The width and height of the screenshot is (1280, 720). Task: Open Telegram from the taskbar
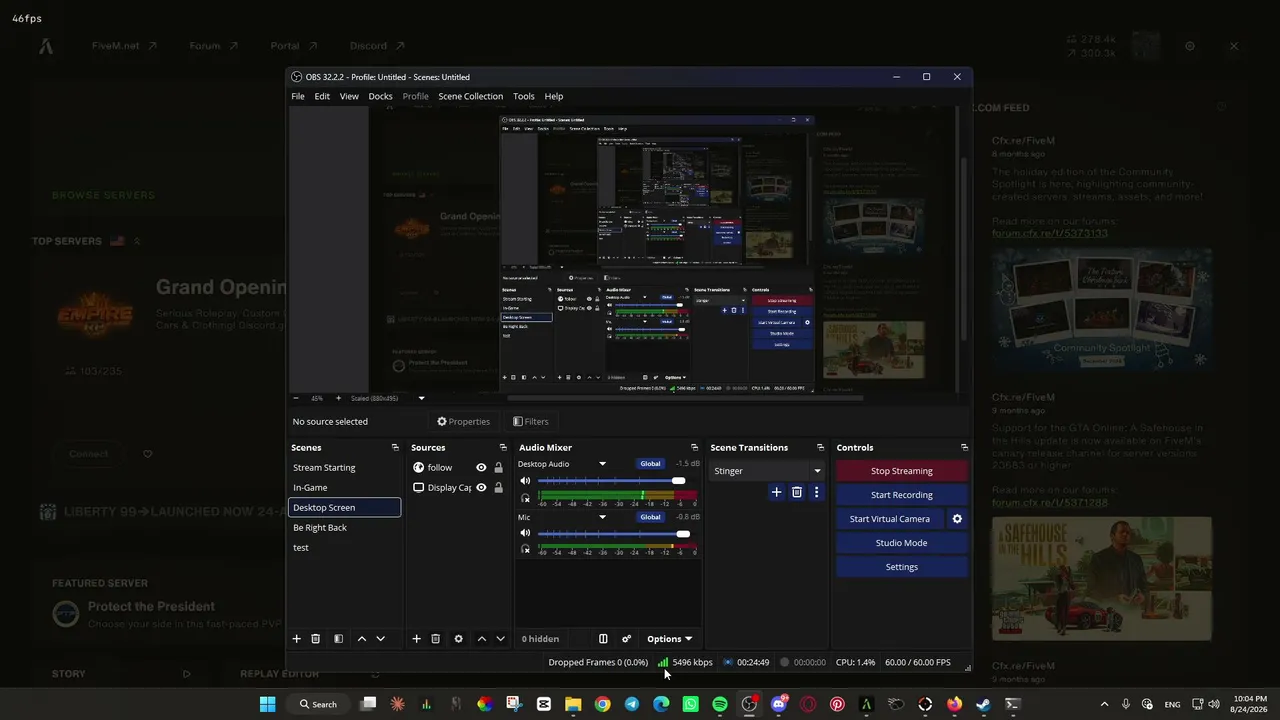tap(632, 704)
